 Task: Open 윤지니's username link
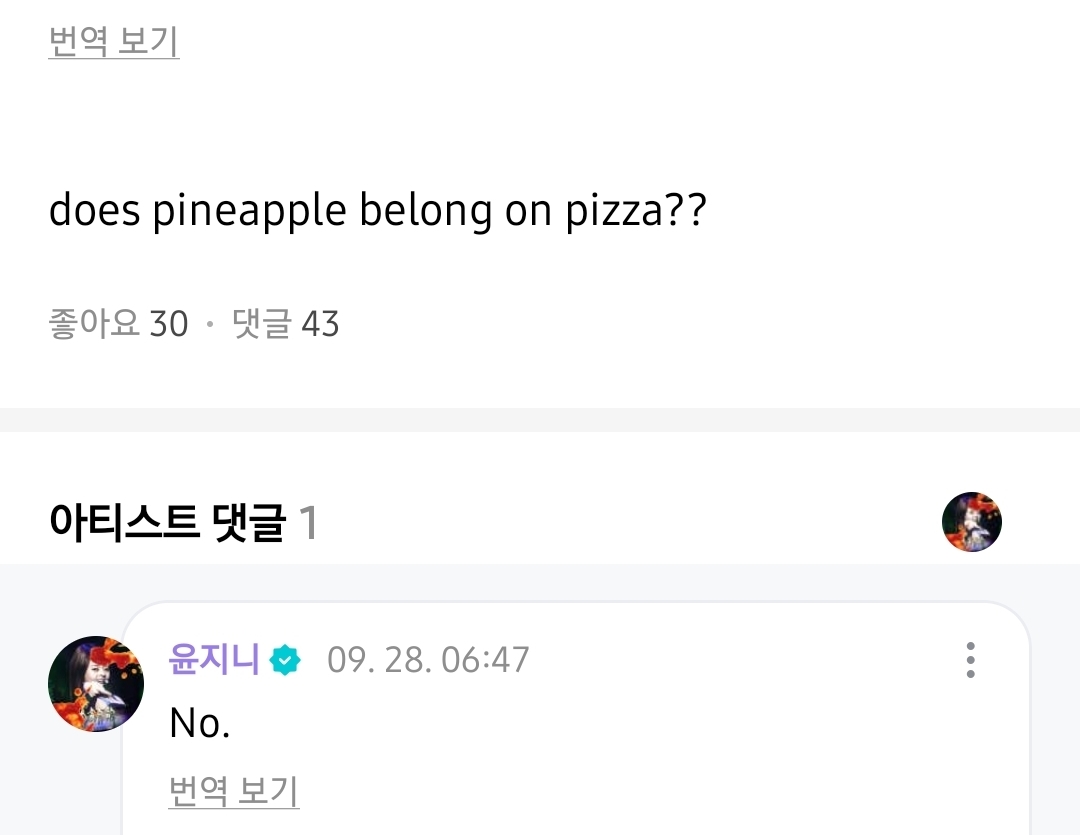[x=214, y=660]
